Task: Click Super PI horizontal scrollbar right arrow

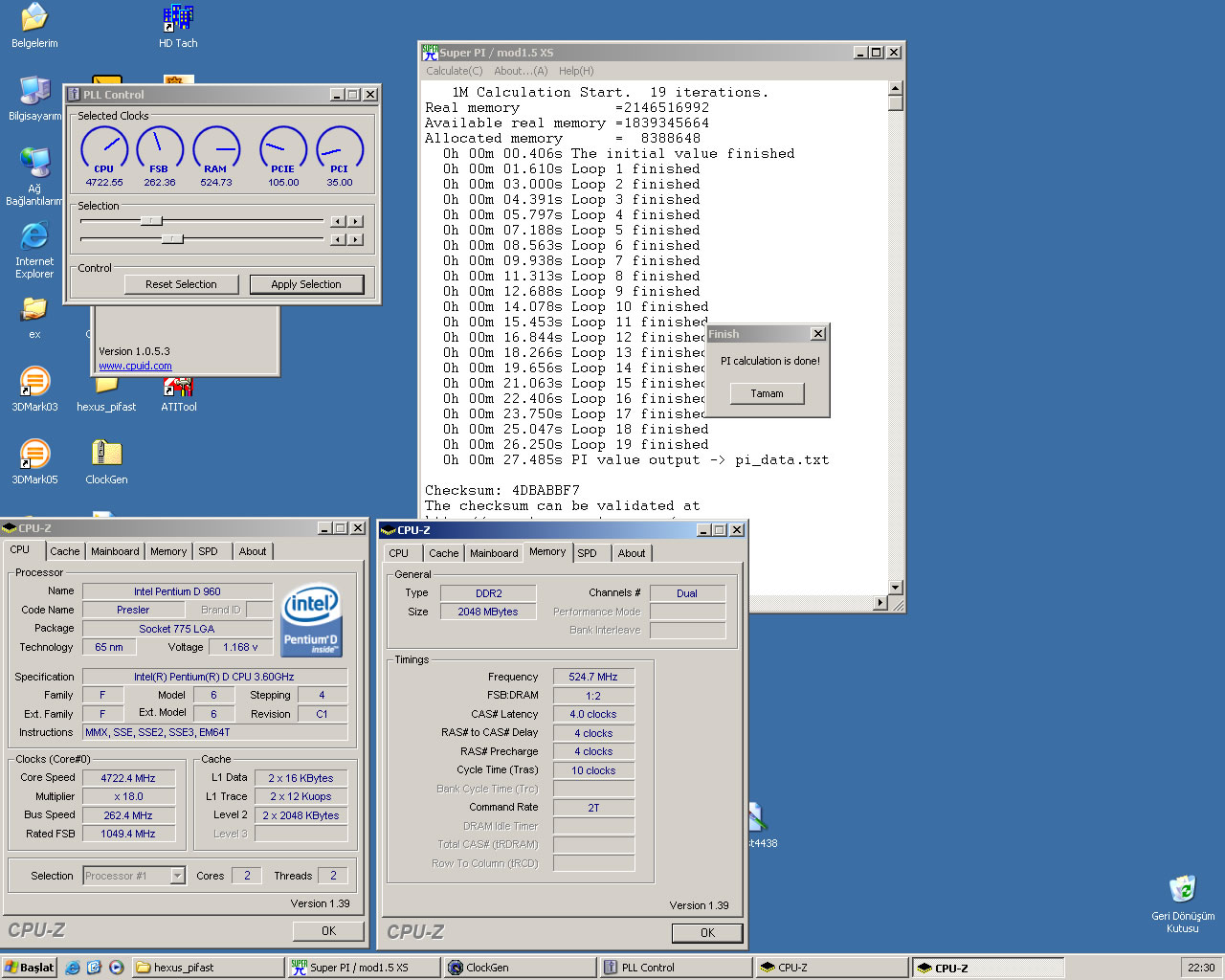Action: (x=881, y=603)
